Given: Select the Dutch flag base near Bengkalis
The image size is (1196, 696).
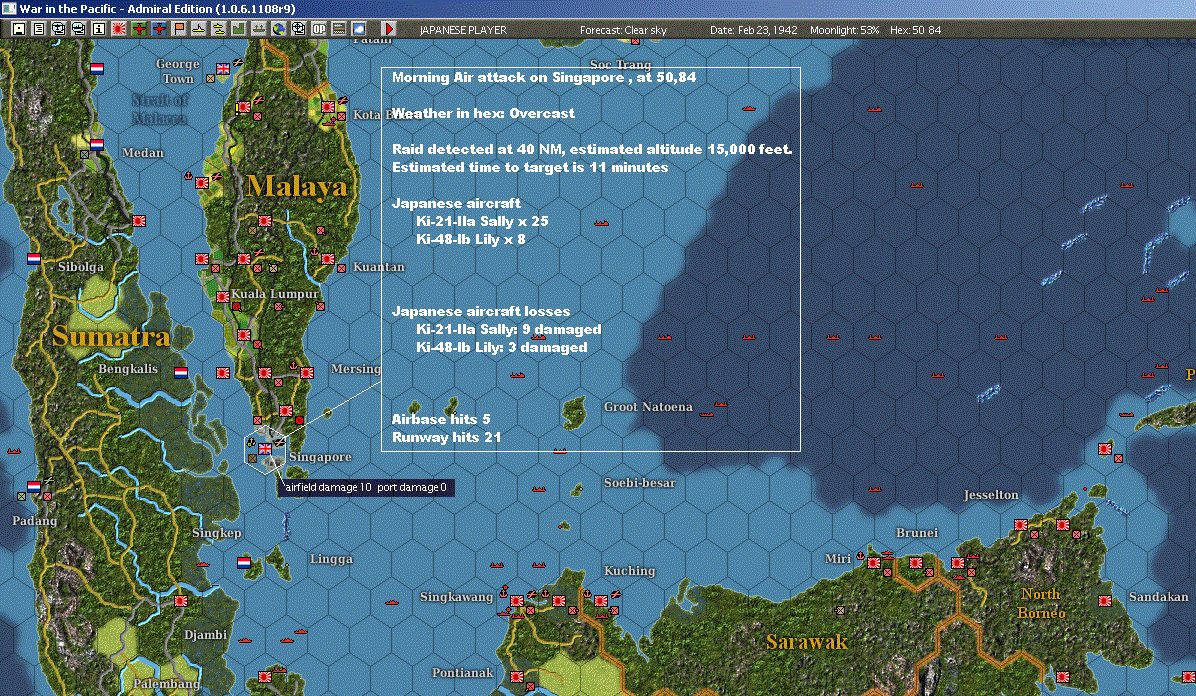Looking at the screenshot, I should tap(181, 372).
